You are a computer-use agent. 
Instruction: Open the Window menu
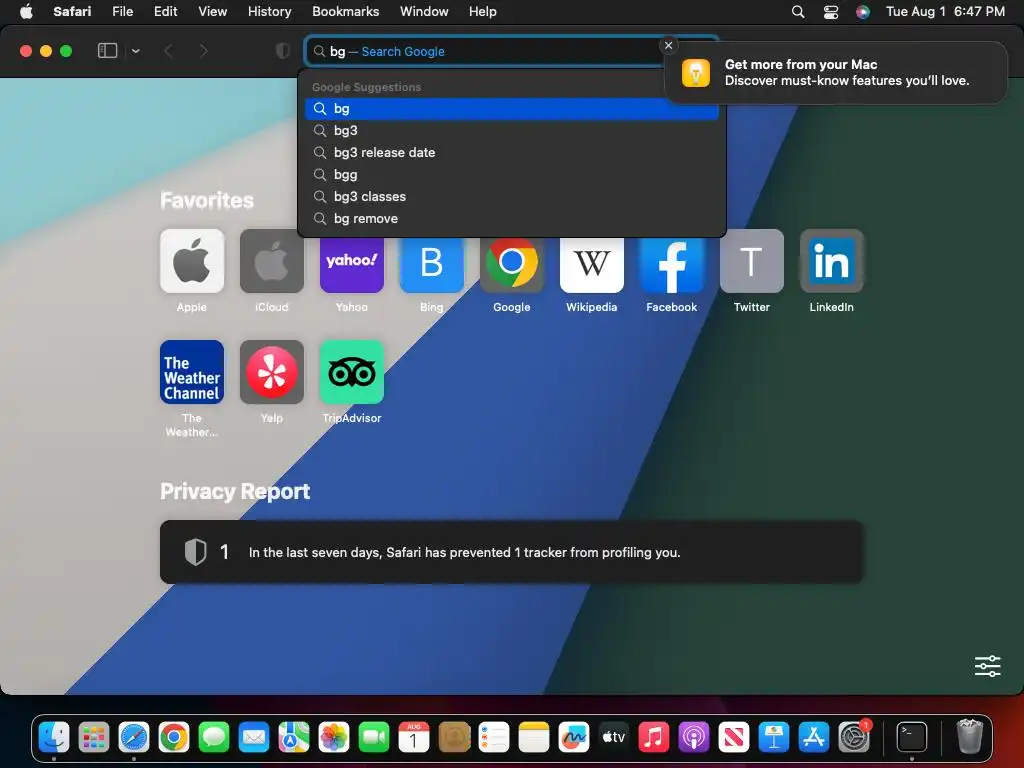tap(424, 12)
